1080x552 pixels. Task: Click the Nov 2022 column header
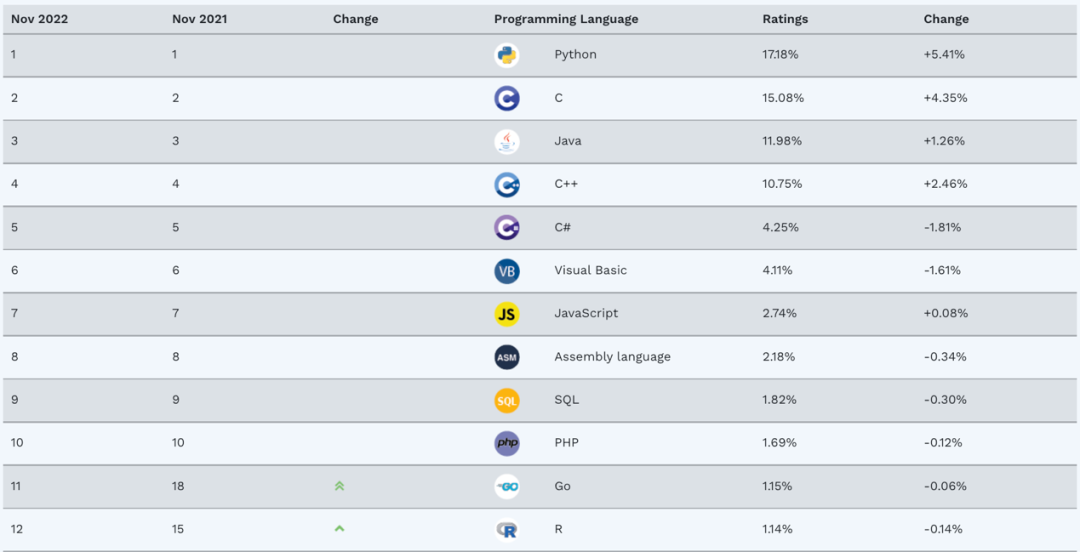tap(39, 19)
